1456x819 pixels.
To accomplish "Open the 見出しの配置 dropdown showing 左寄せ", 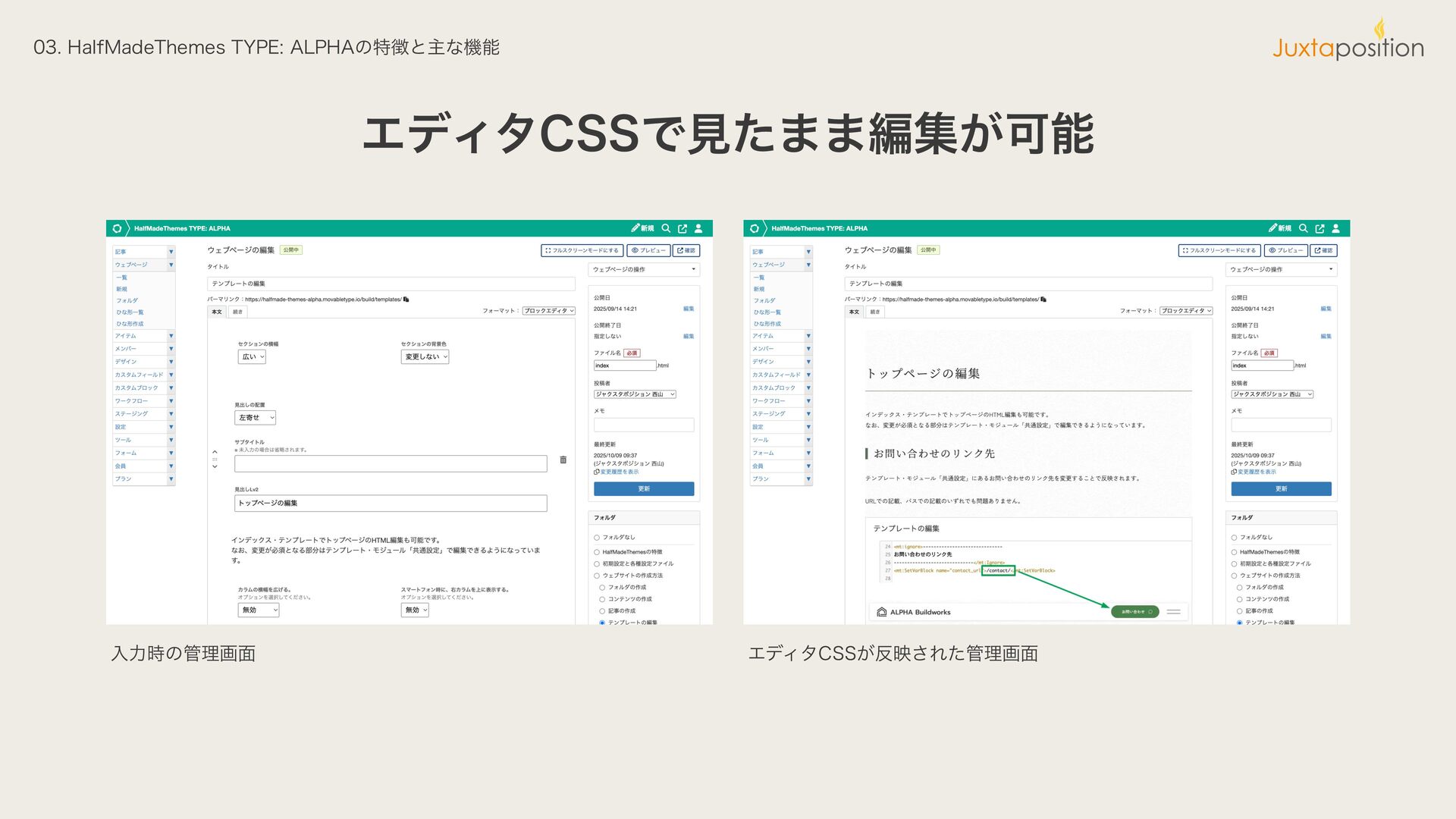I will [x=256, y=418].
